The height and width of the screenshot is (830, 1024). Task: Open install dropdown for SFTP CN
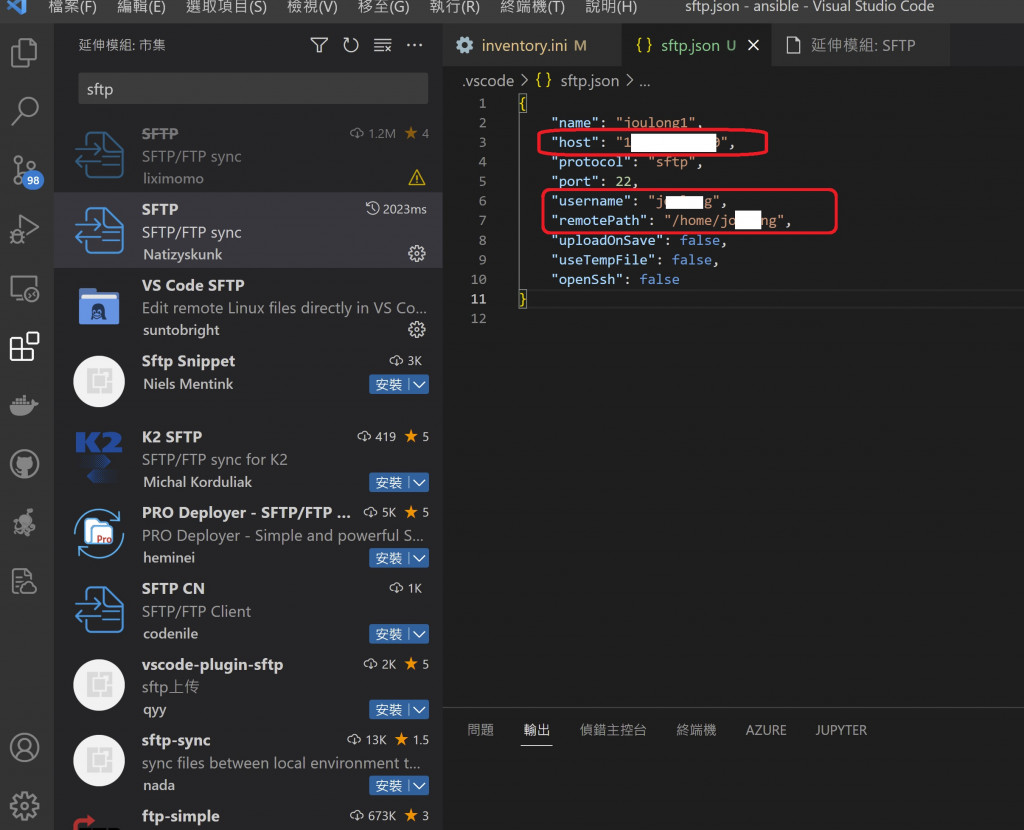[419, 634]
